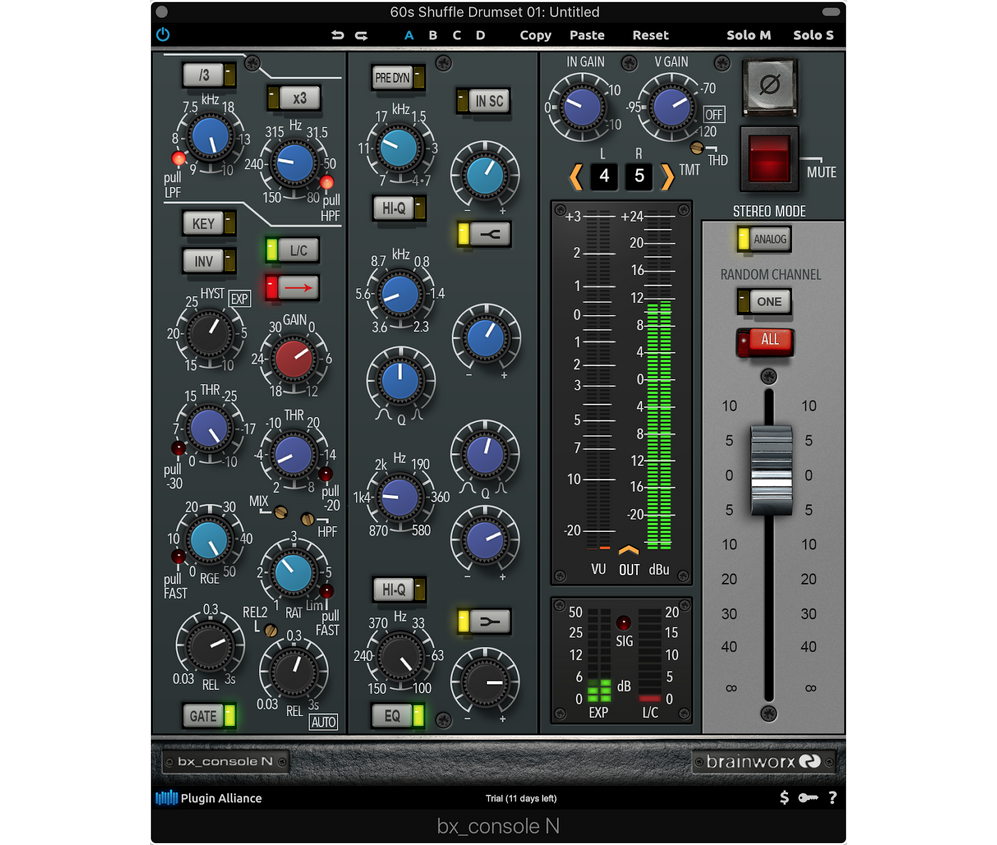Click the Plugin Alliance logo
Screen dimensions: 997x845
[x=209, y=798]
